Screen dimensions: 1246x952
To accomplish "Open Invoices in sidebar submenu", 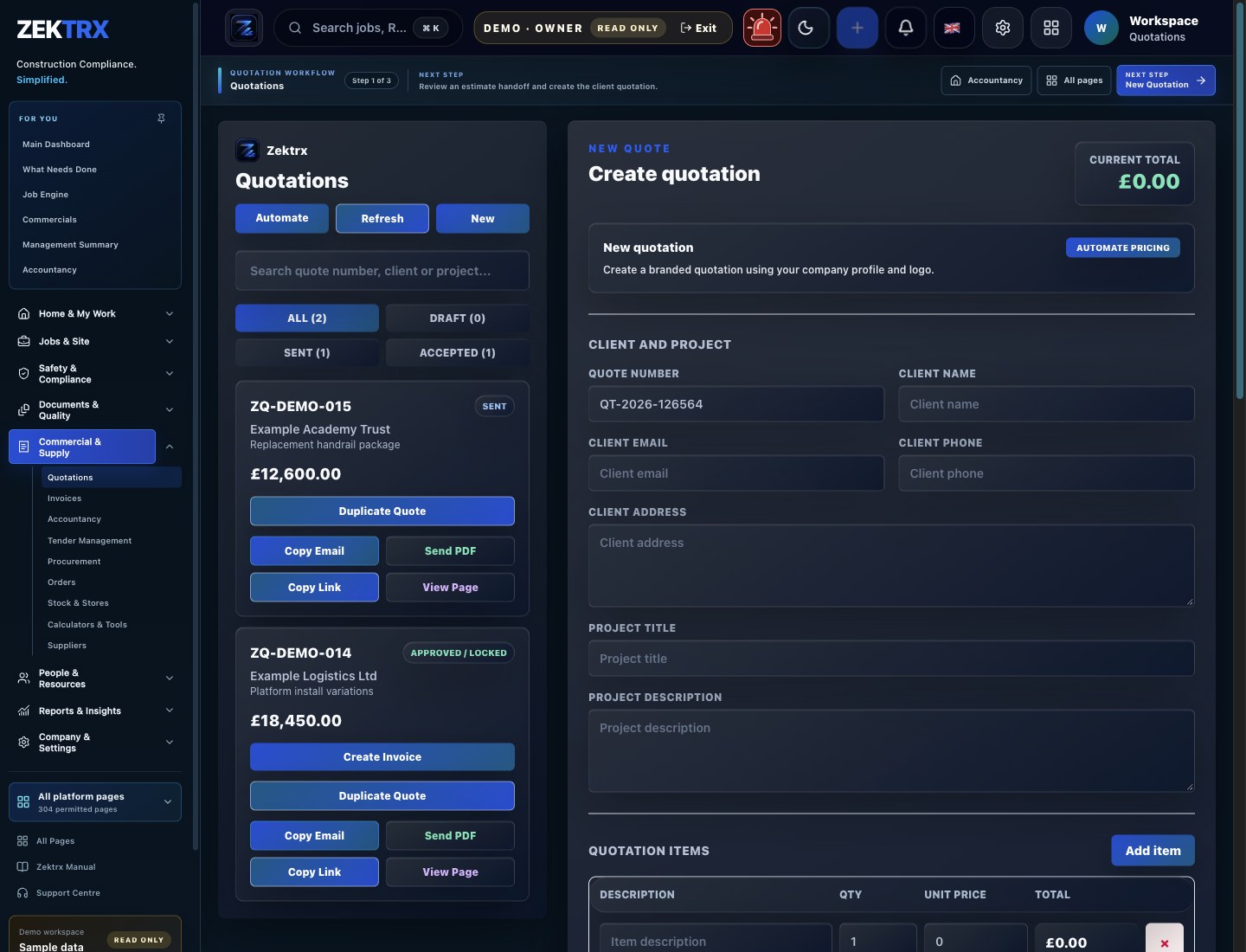I will [65, 499].
